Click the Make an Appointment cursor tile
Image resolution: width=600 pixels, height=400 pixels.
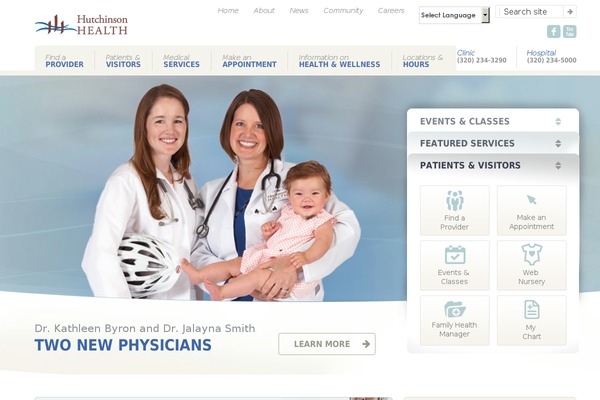coord(532,211)
